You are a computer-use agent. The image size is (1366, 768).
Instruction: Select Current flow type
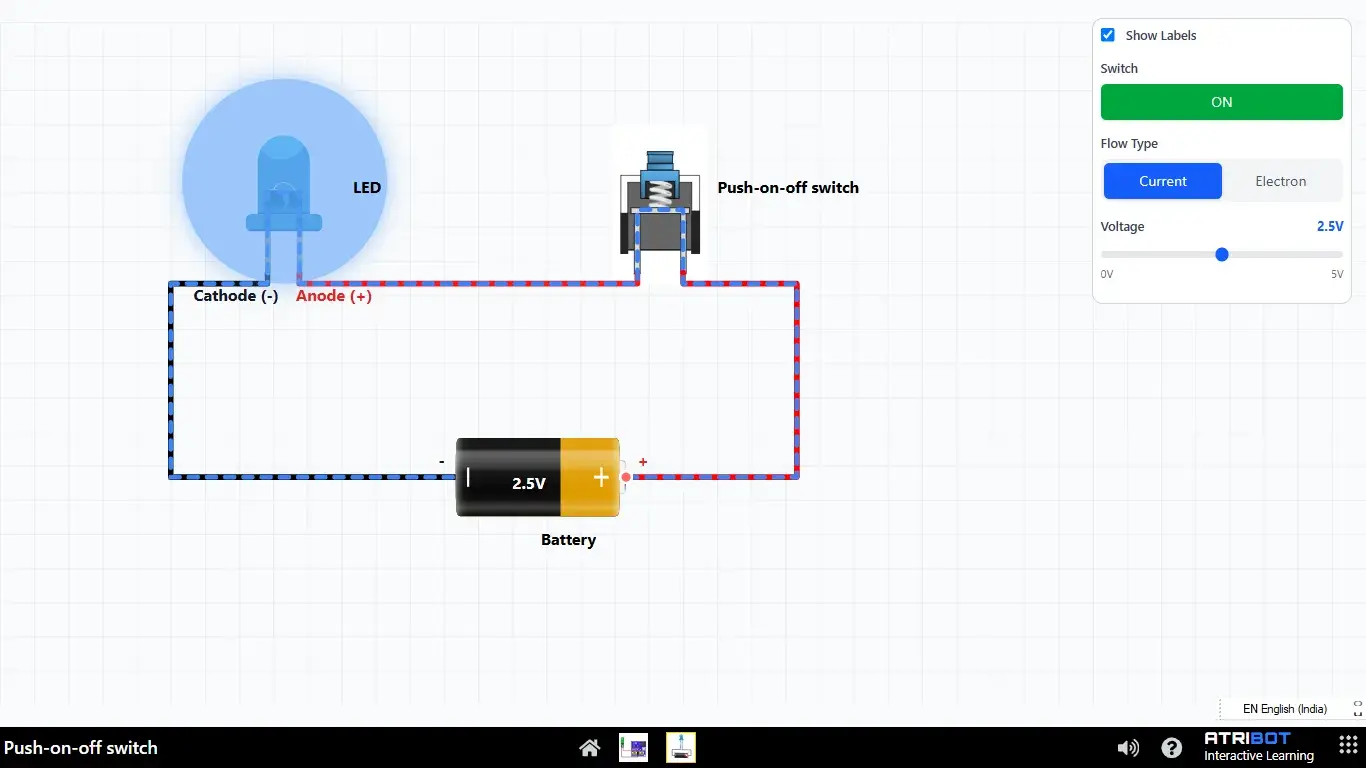pyautogui.click(x=1163, y=181)
